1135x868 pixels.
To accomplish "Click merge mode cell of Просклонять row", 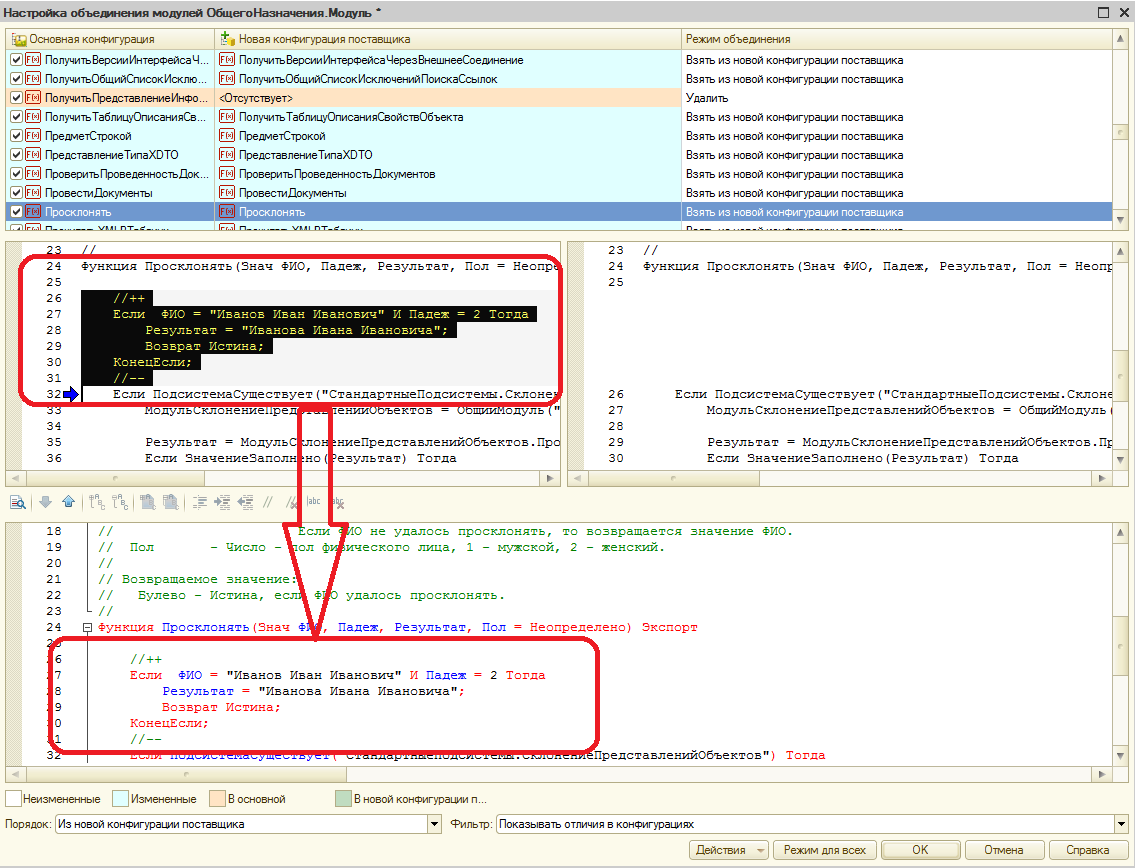I will click(x=896, y=212).
